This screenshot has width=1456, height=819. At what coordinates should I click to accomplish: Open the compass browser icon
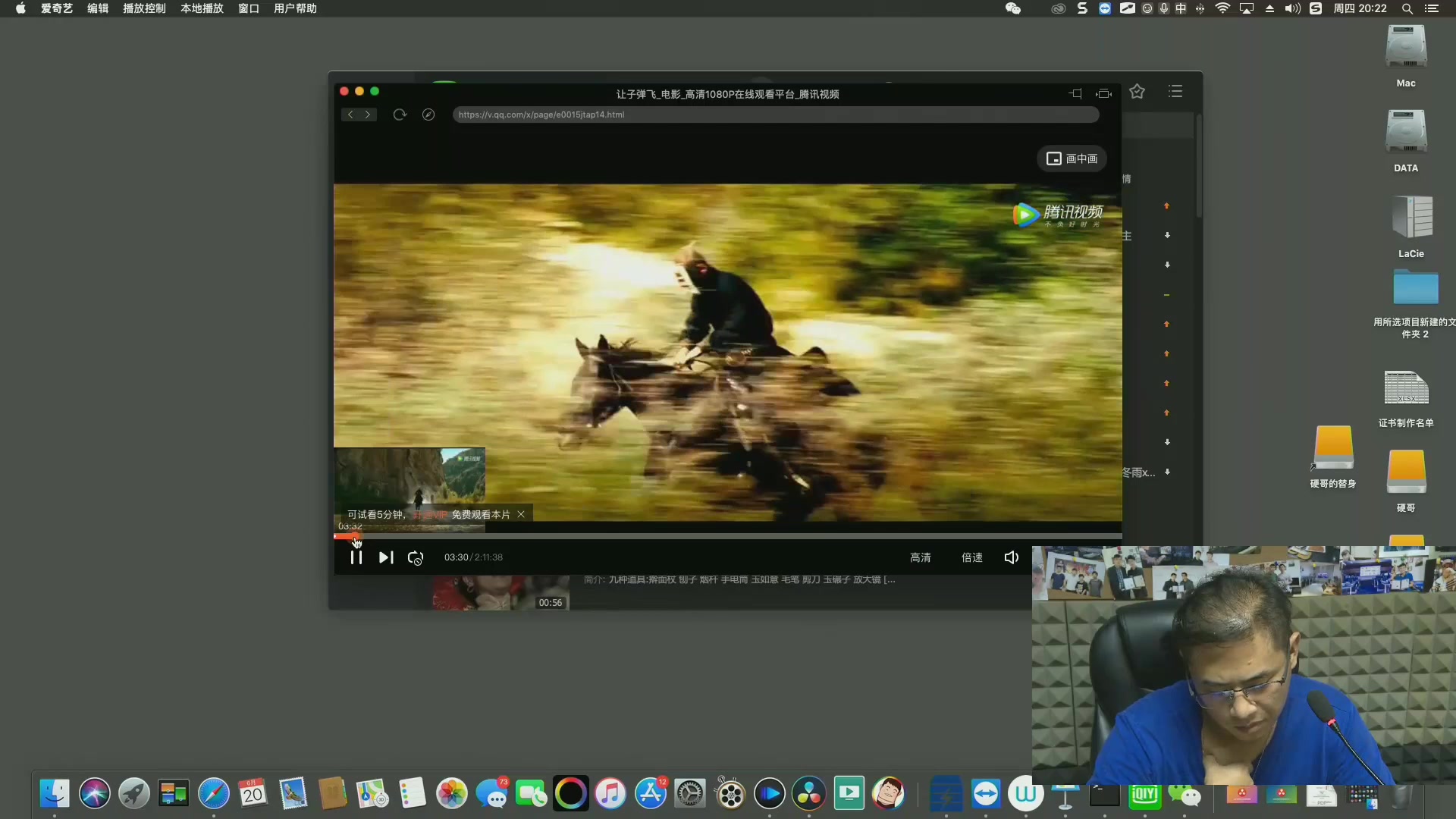[428, 115]
